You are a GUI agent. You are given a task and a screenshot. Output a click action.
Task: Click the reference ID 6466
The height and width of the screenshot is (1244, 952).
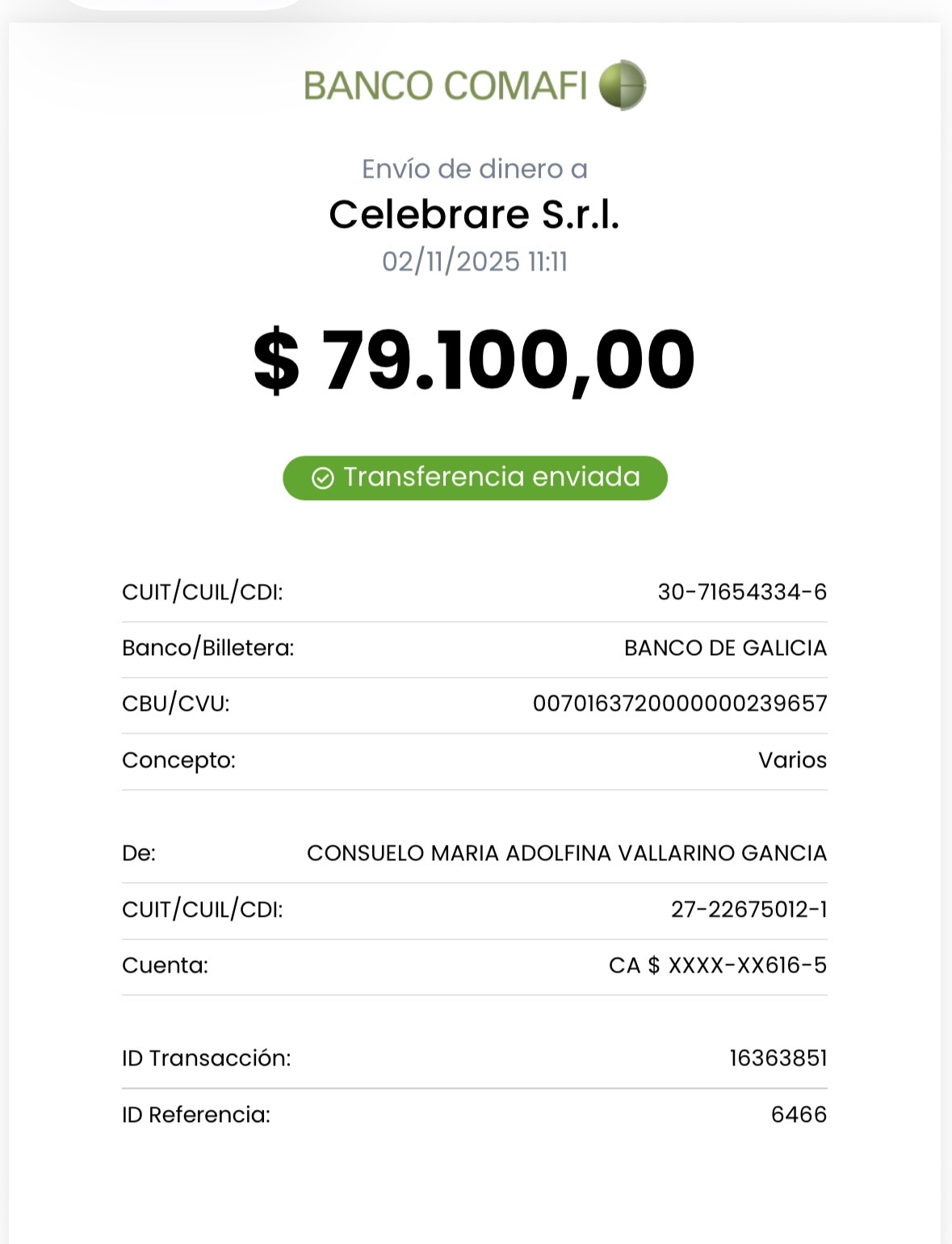[799, 1115]
